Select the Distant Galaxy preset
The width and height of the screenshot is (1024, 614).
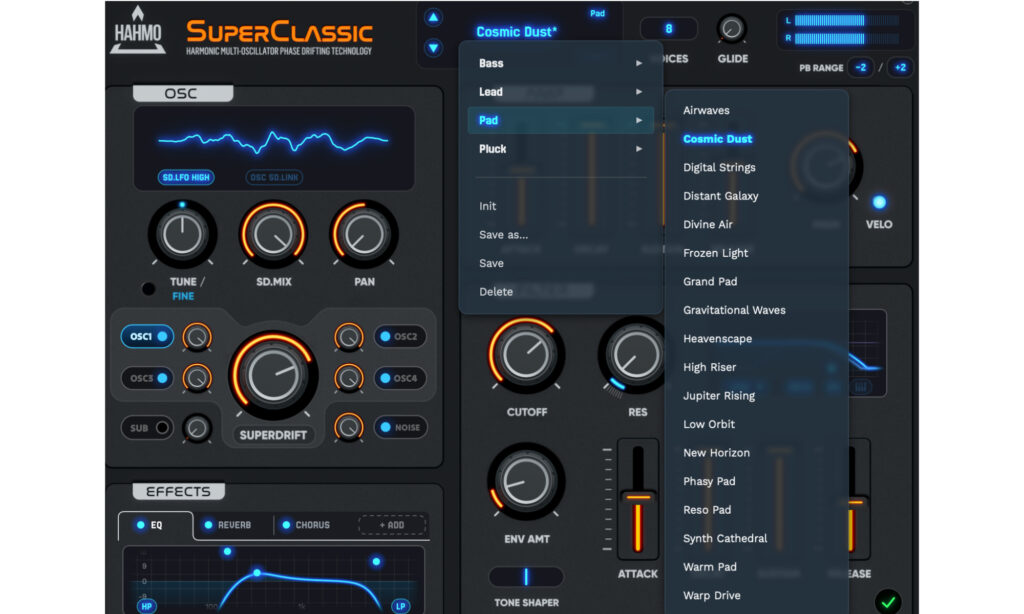point(720,196)
